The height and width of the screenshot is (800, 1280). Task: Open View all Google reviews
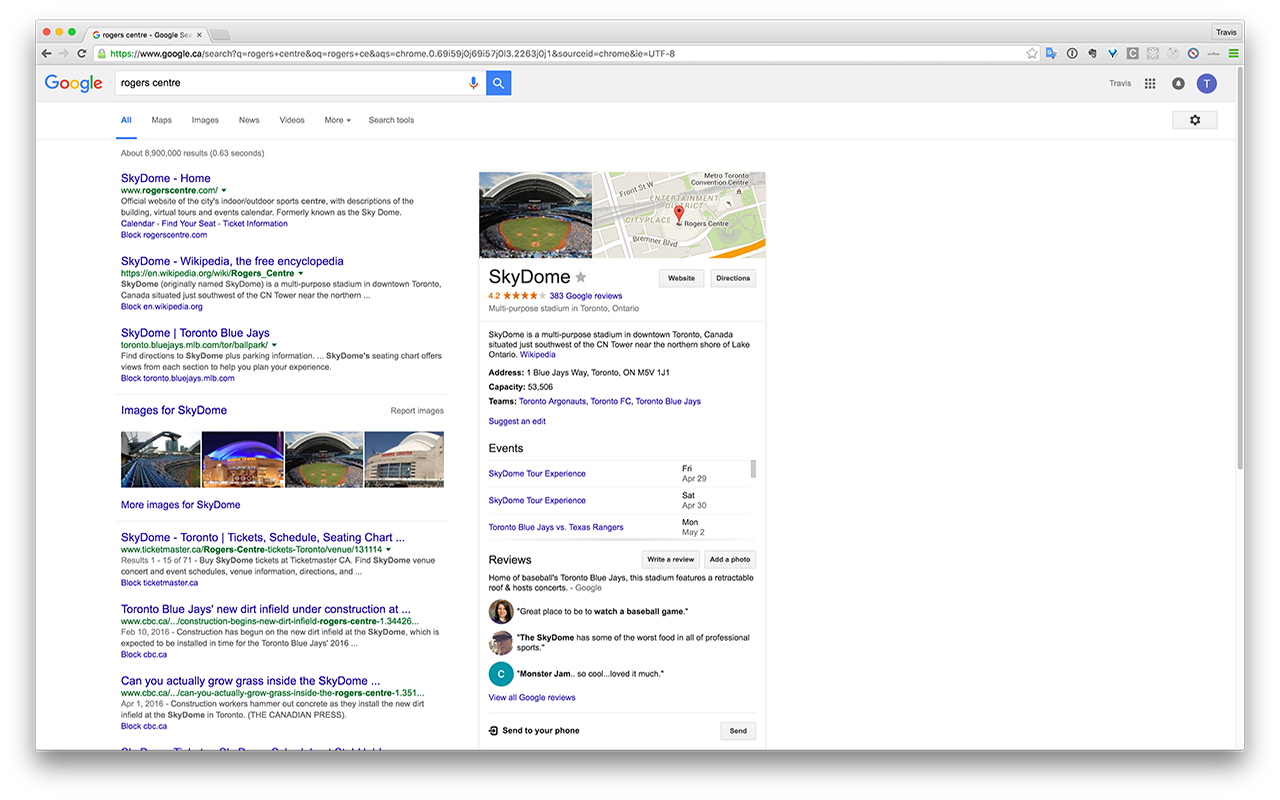click(532, 697)
